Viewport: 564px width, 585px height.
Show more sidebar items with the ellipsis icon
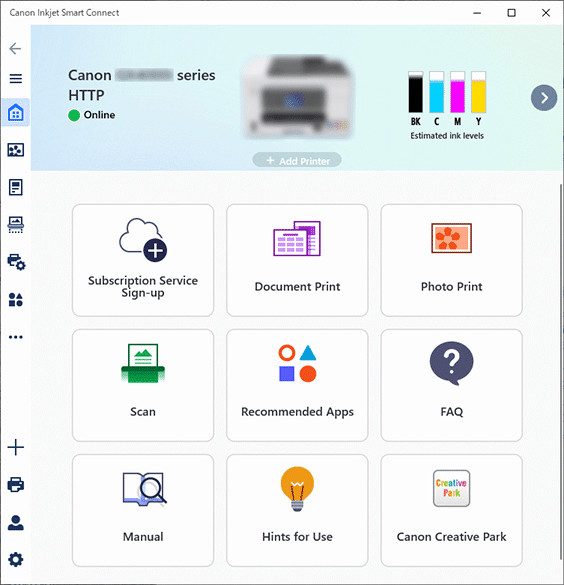(16, 337)
